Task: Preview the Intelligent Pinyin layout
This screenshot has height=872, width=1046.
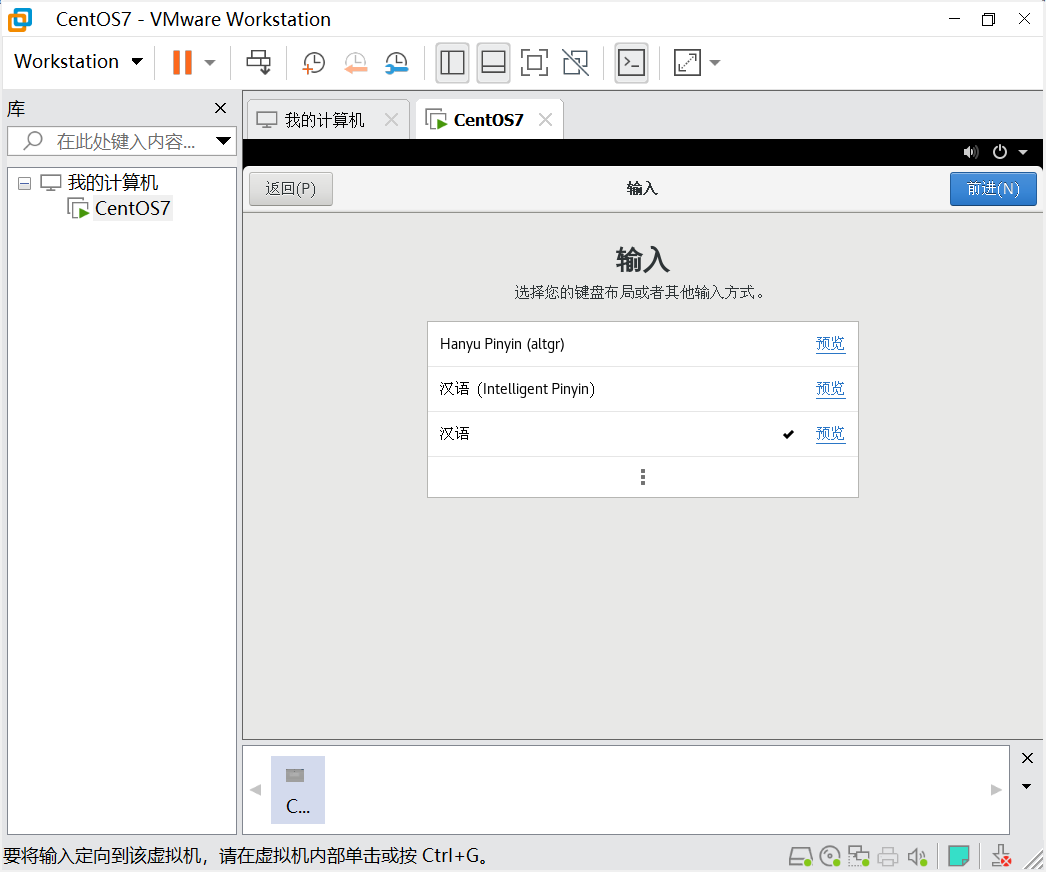Action: (830, 388)
